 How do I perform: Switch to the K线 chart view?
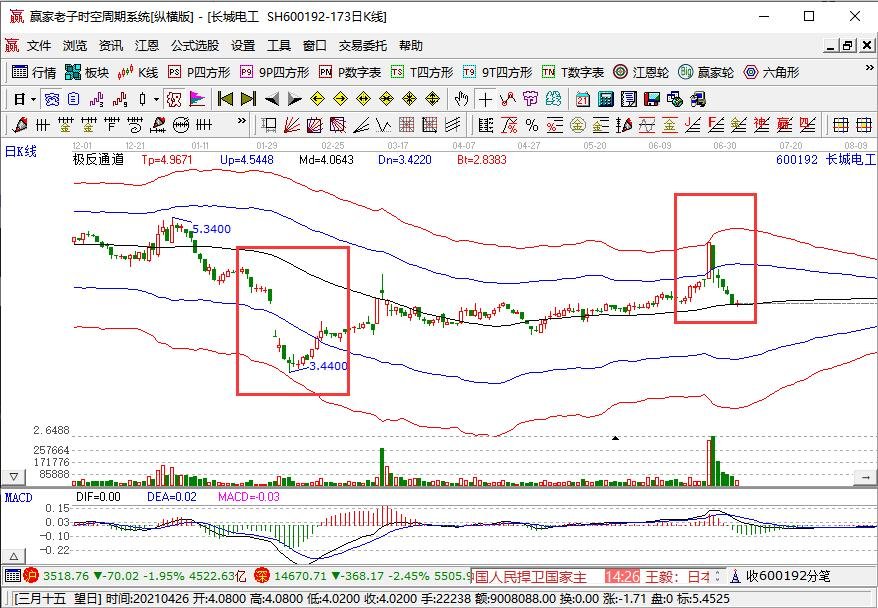[138, 72]
